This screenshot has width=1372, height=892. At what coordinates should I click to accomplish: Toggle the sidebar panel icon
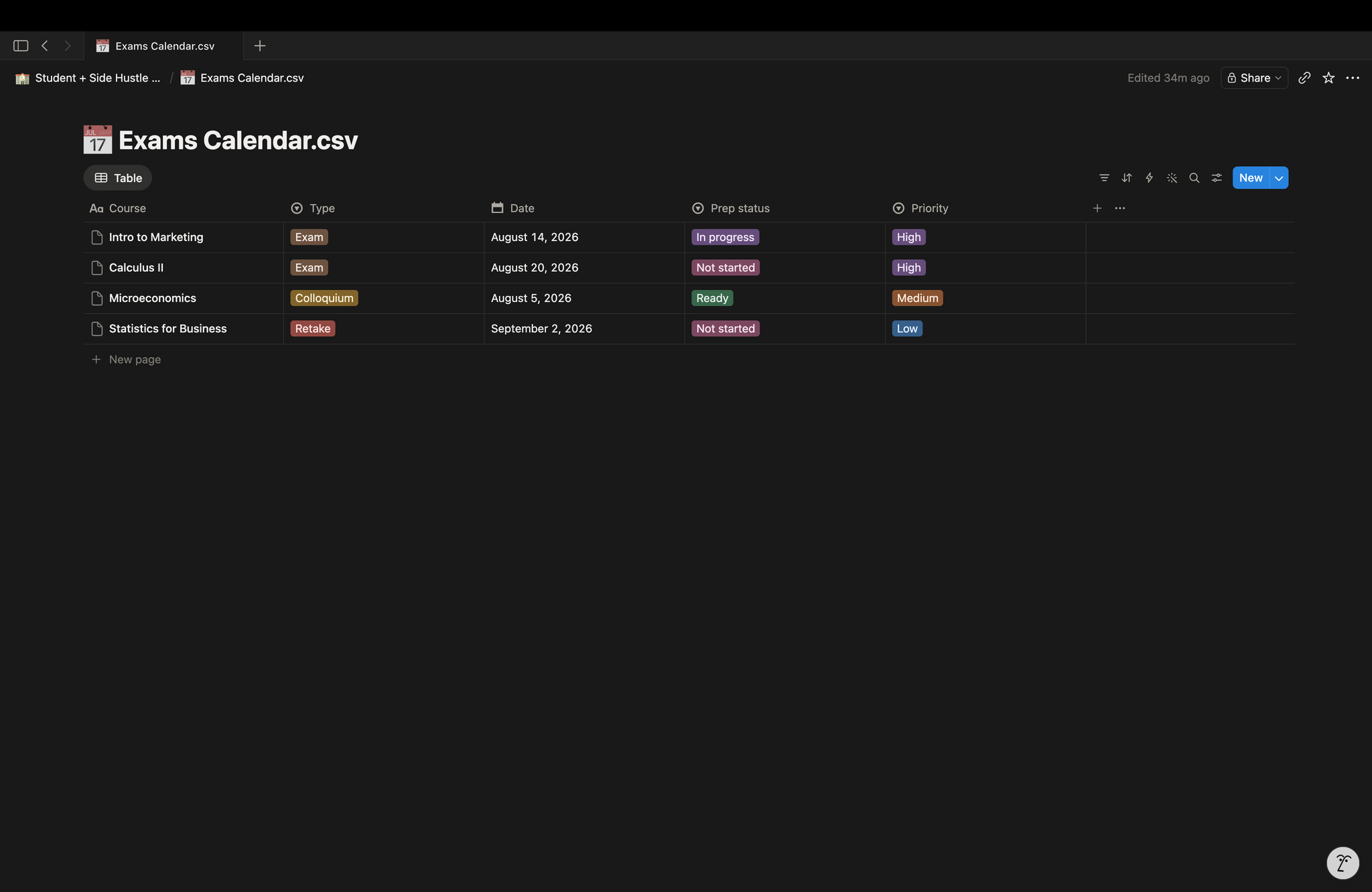(21, 46)
